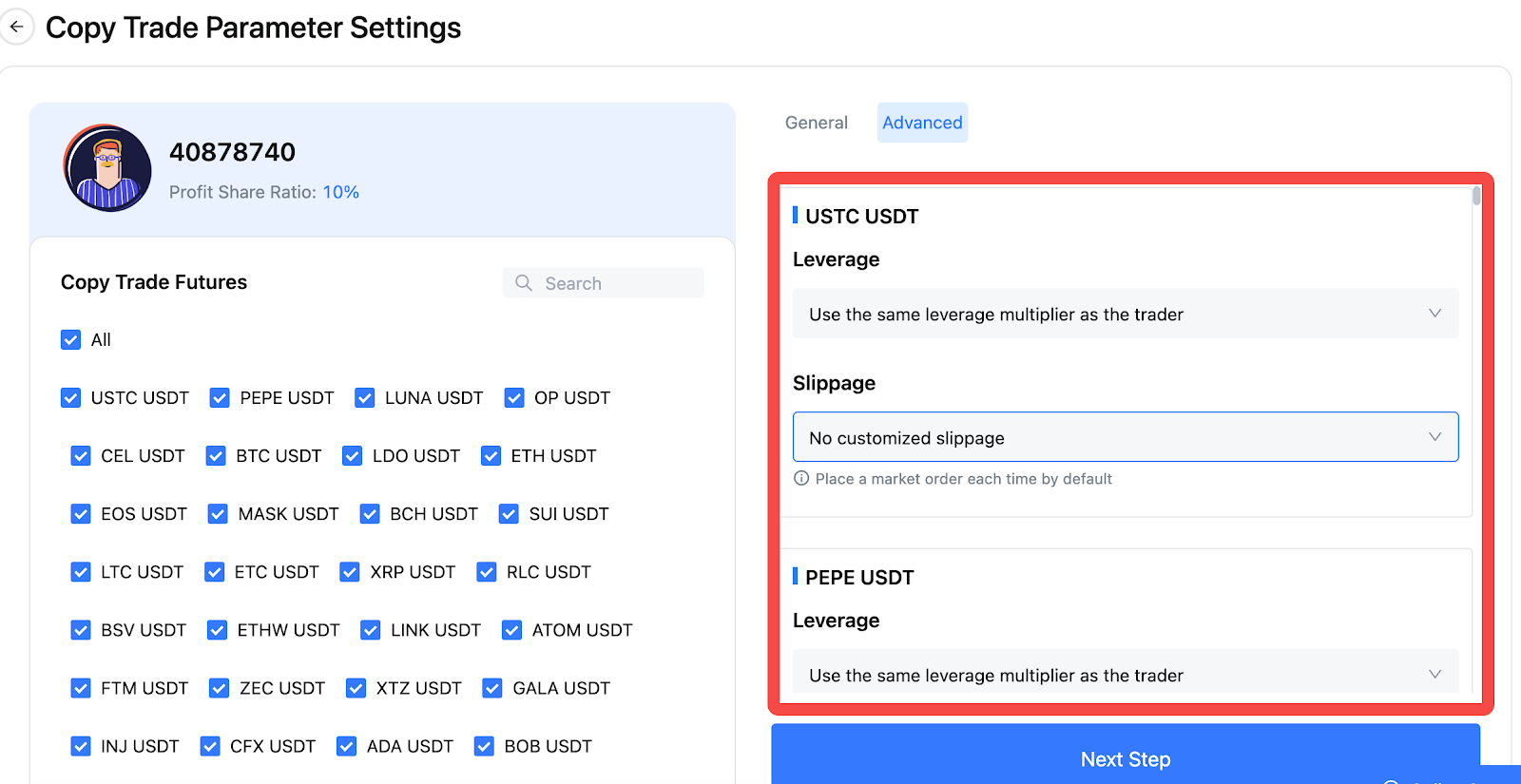Switch to the Advanced tab
Image resolution: width=1521 pixels, height=784 pixels.
click(922, 123)
